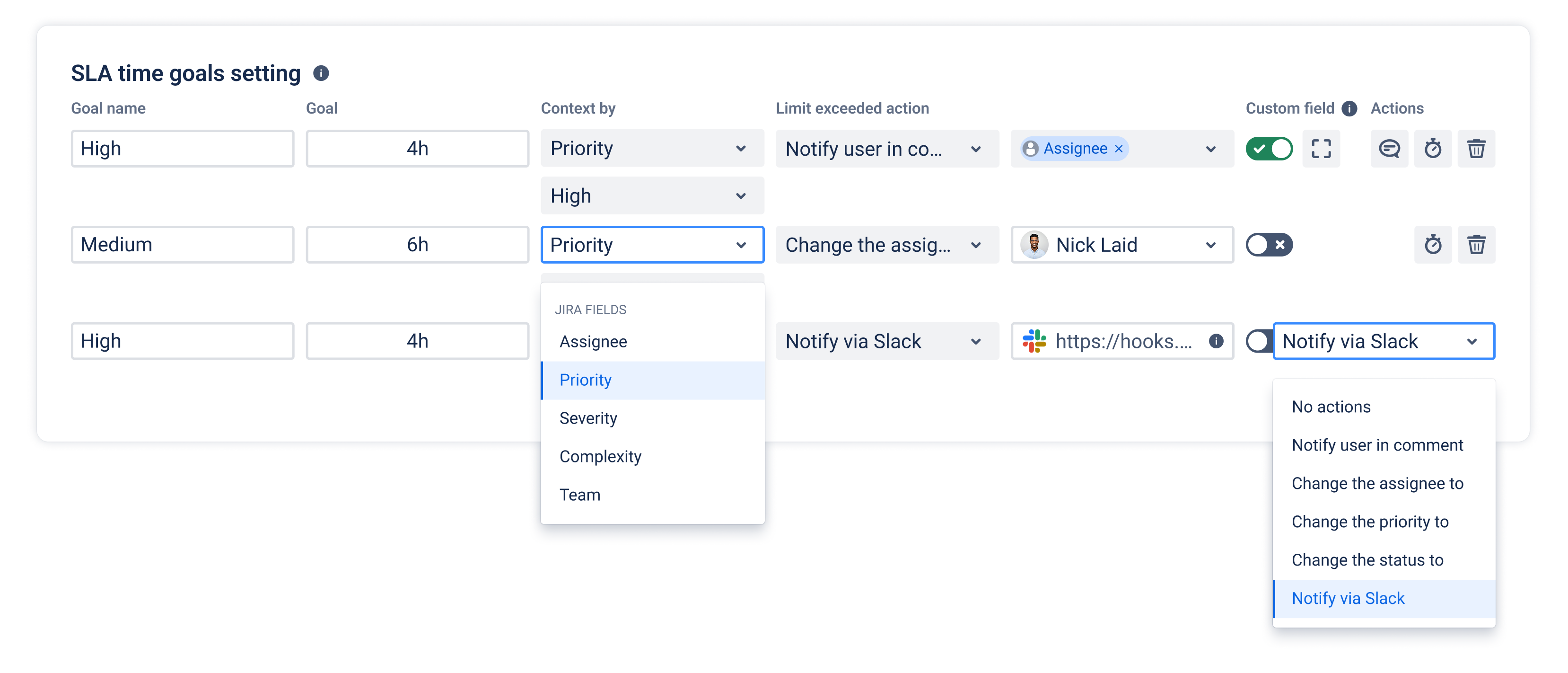Open Change the assignee action dropdown
This screenshot has width=1568, height=673.
point(887,245)
